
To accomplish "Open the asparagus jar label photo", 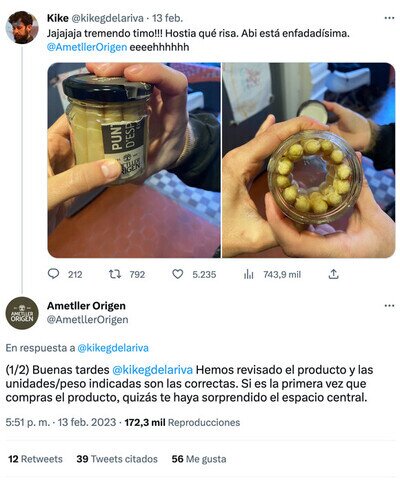I will click(134, 160).
